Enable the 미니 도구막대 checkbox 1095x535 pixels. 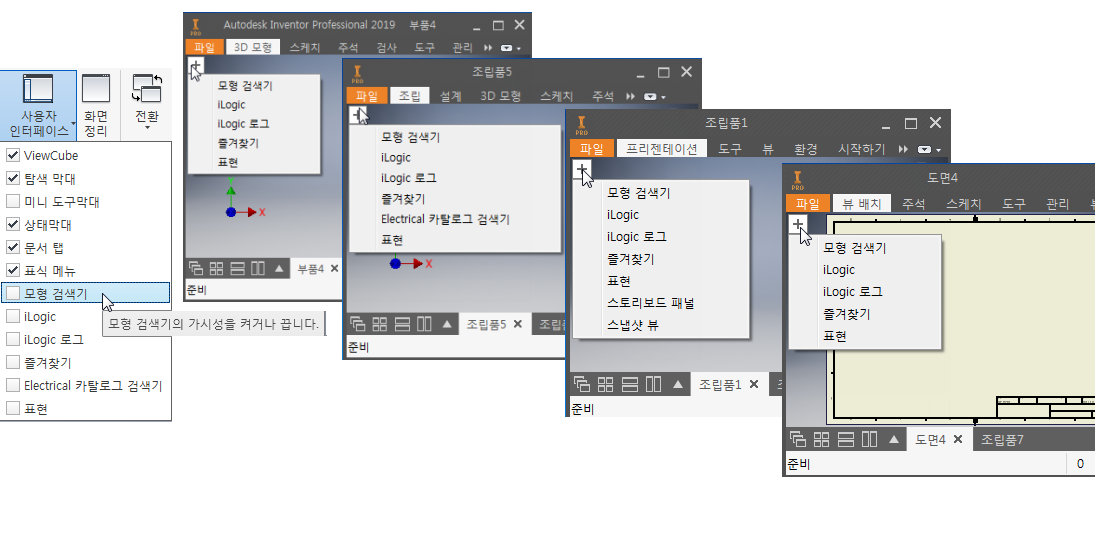coord(13,202)
